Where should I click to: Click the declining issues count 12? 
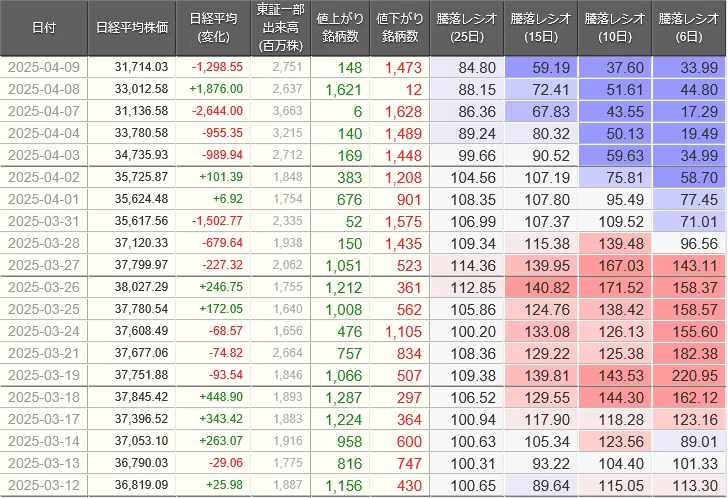(414, 90)
